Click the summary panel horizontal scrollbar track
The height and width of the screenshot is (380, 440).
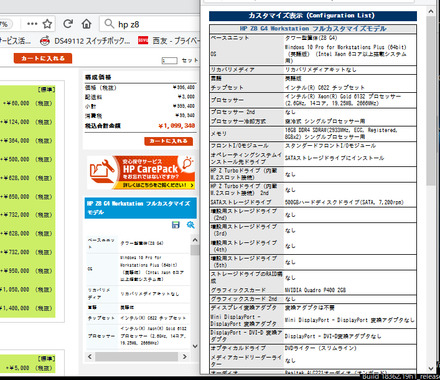(x=137, y=357)
